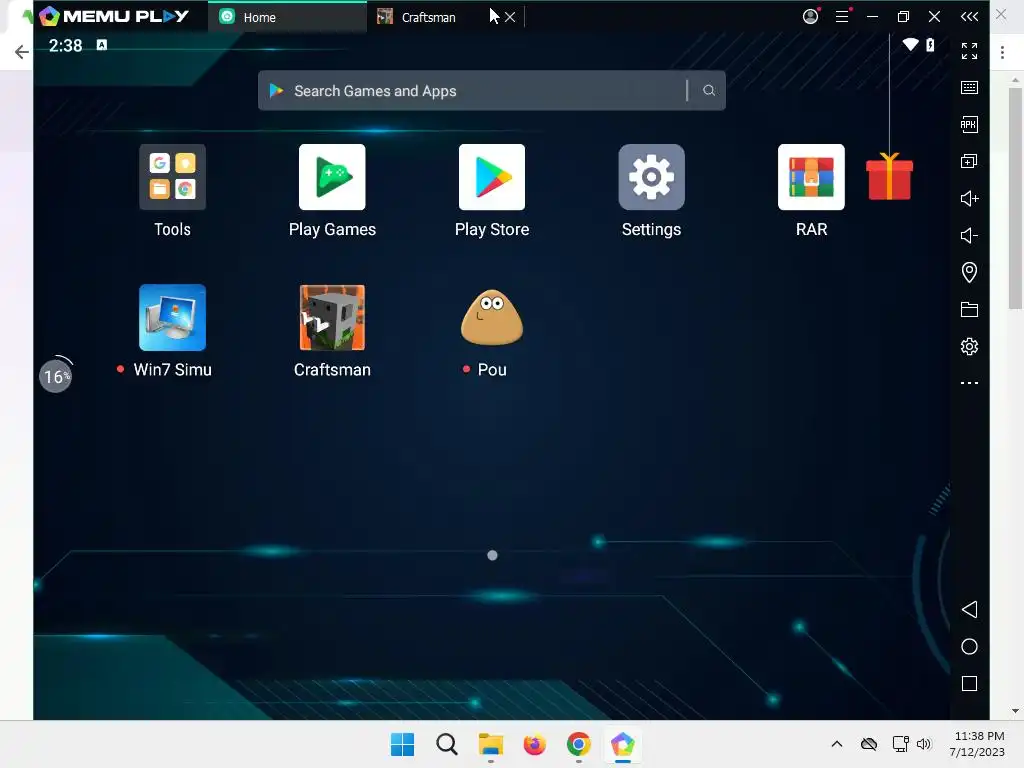Image resolution: width=1024 pixels, height=768 pixels.
Task: Click the red gift box icon
Action: 889,176
